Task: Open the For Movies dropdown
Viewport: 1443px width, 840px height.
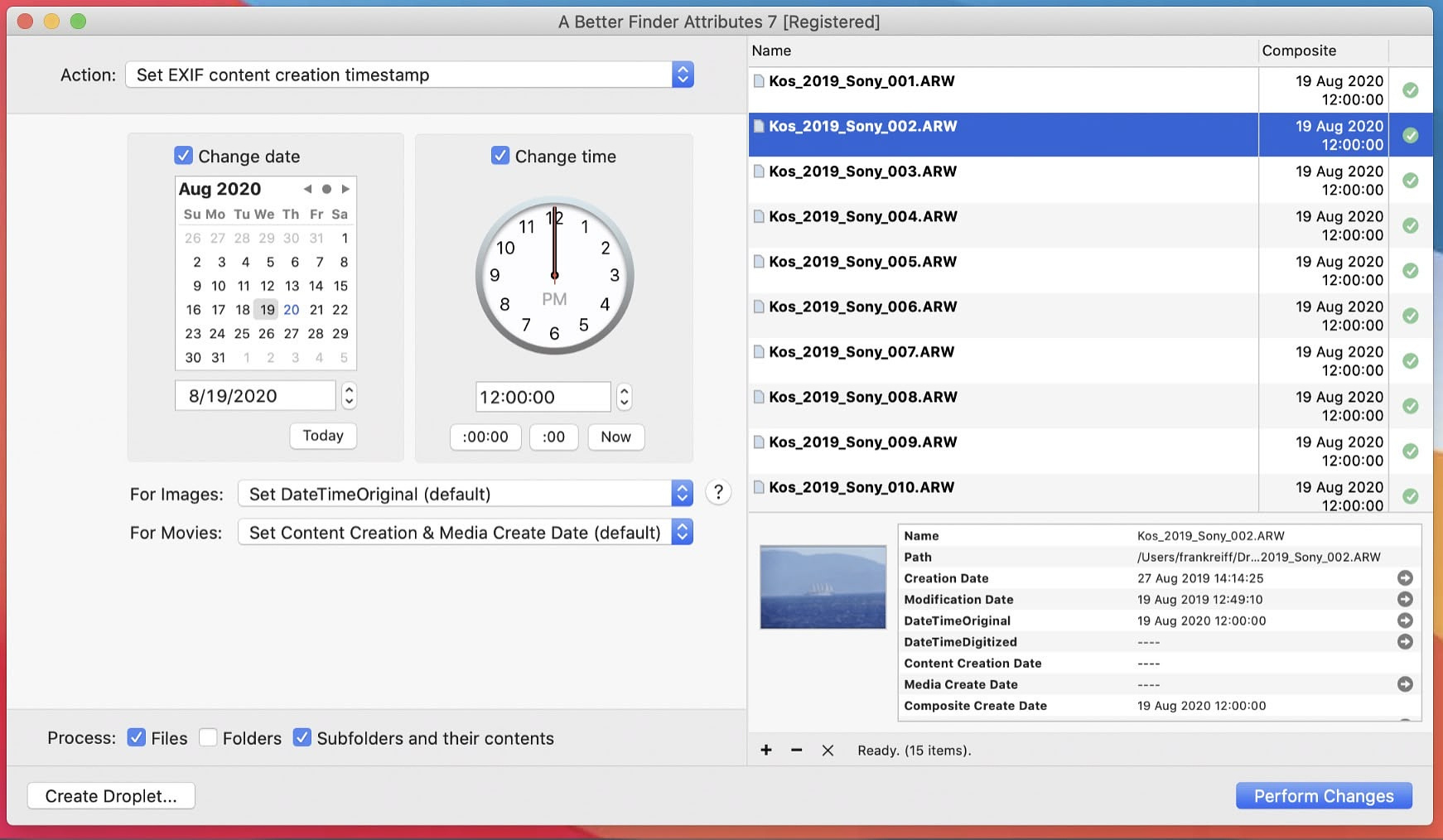Action: (466, 532)
